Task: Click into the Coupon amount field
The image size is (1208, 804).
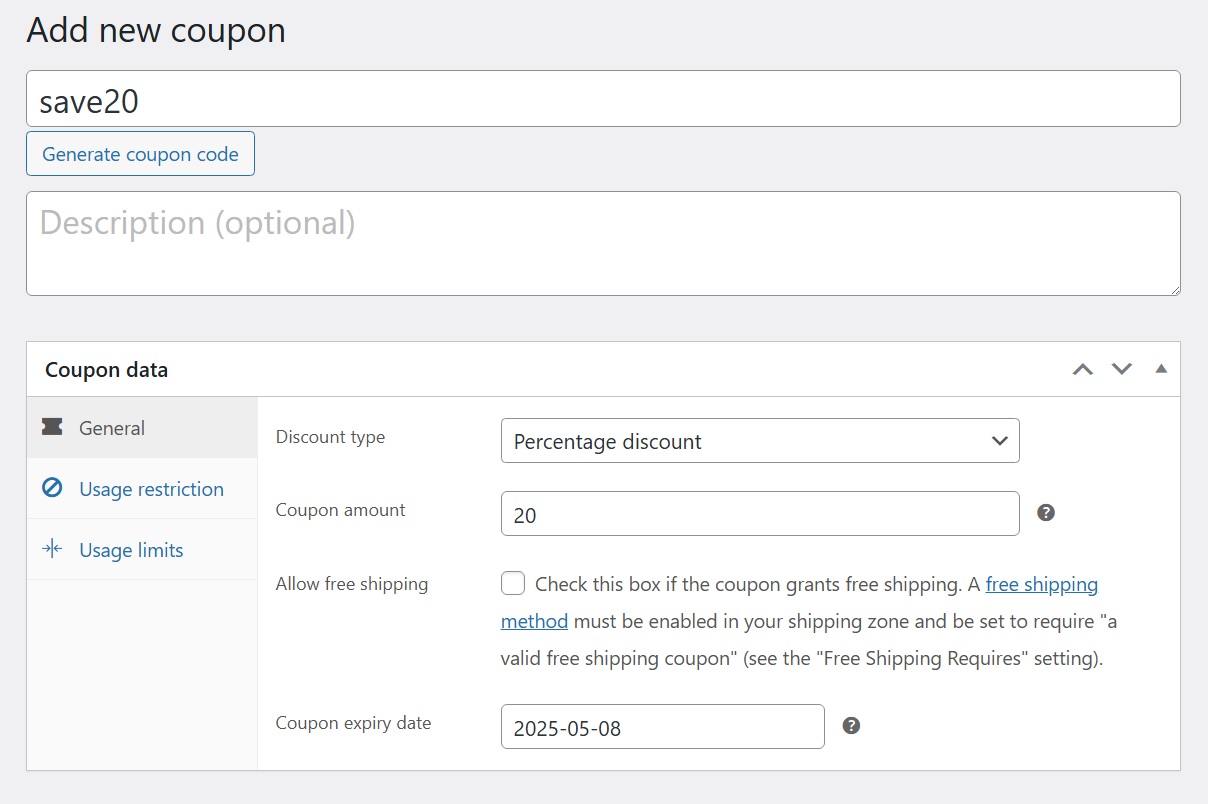Action: tap(760, 514)
